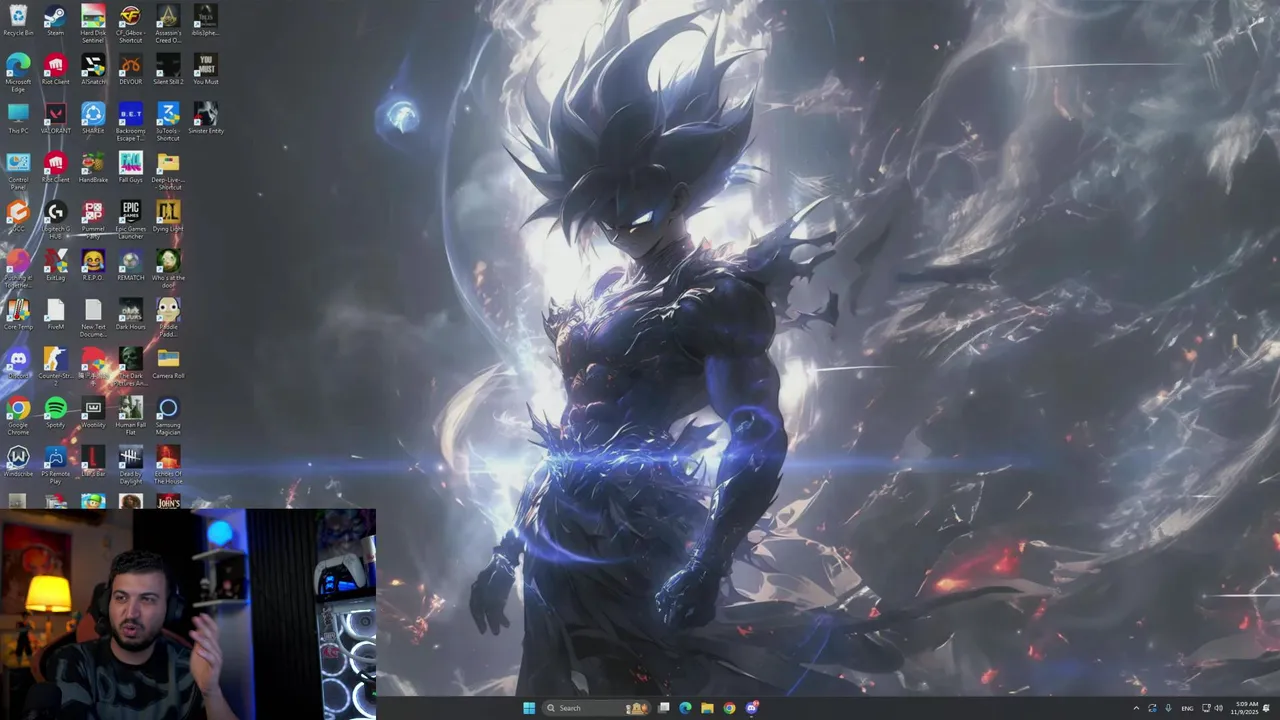Open the ENG language switcher
Viewport: 1280px width, 720px height.
pos(1187,708)
